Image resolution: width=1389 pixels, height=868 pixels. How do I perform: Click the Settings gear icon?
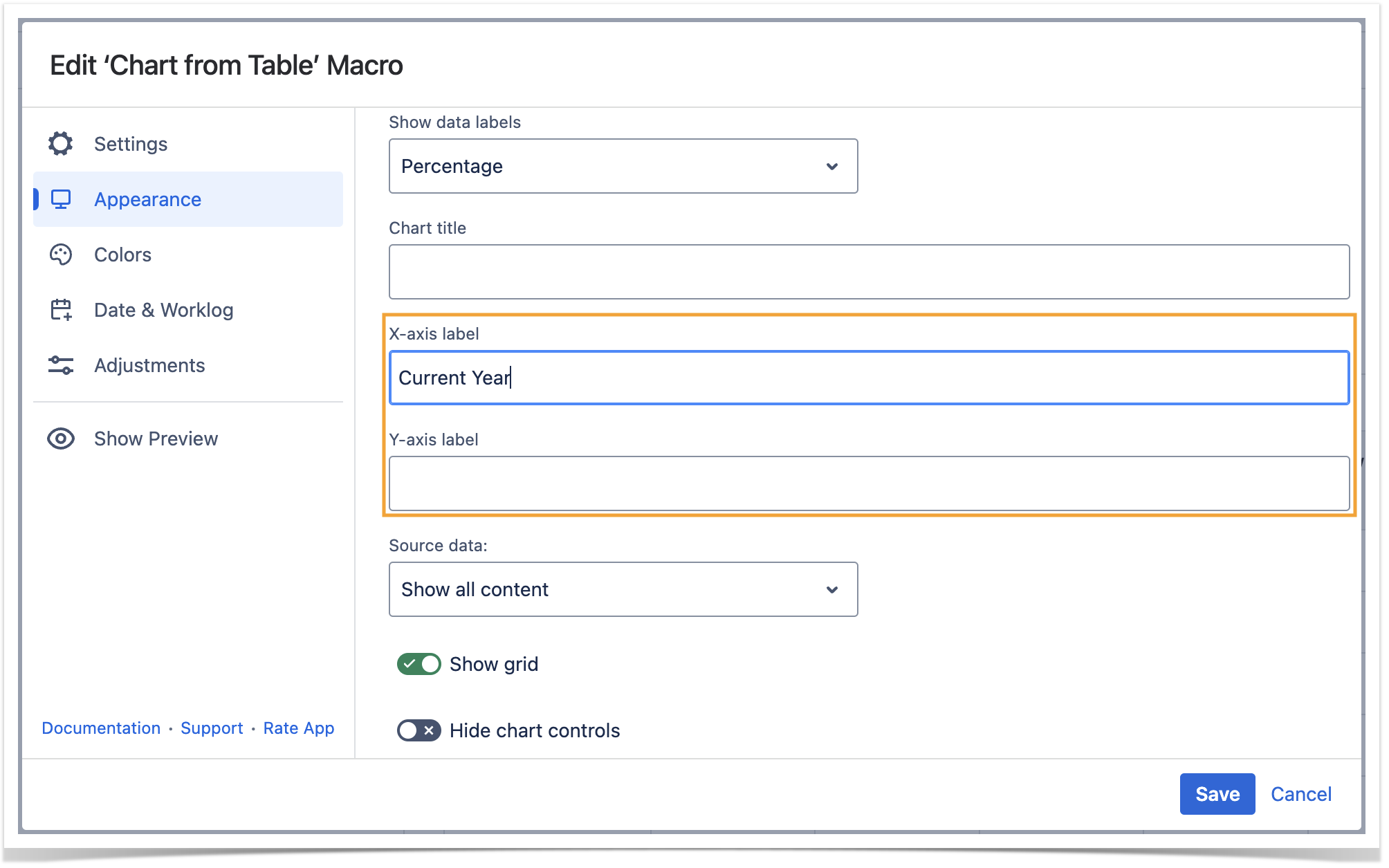pos(61,144)
